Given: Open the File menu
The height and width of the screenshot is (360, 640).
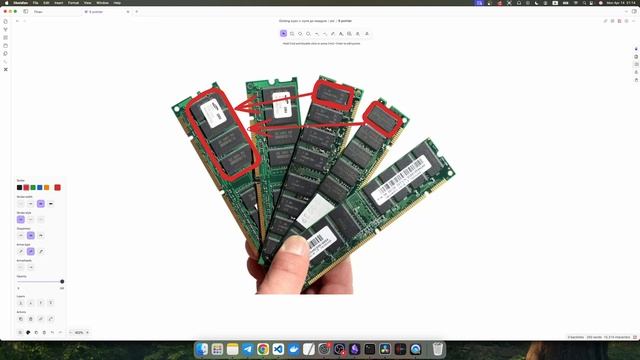Looking at the screenshot, I should click(x=36, y=3).
